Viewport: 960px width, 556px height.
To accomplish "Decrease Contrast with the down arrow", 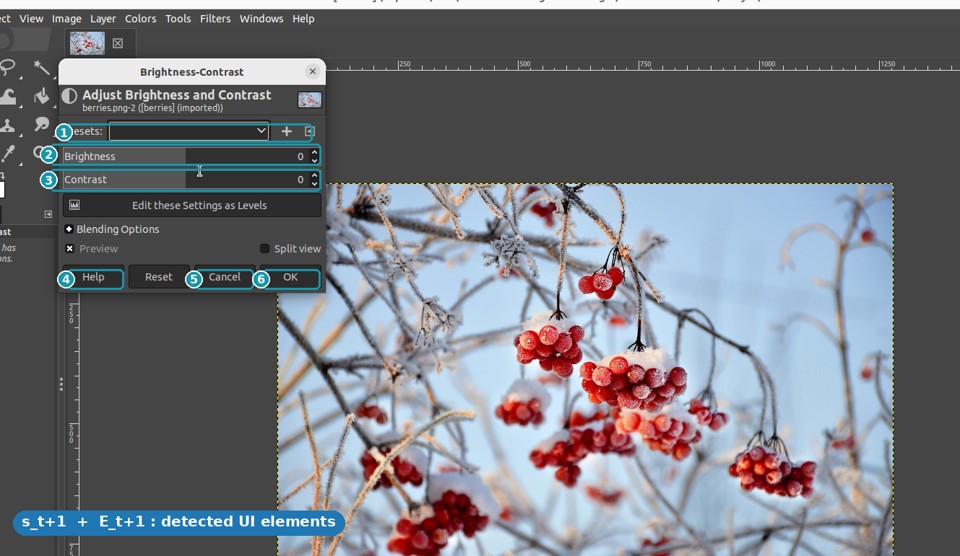I will [314, 184].
